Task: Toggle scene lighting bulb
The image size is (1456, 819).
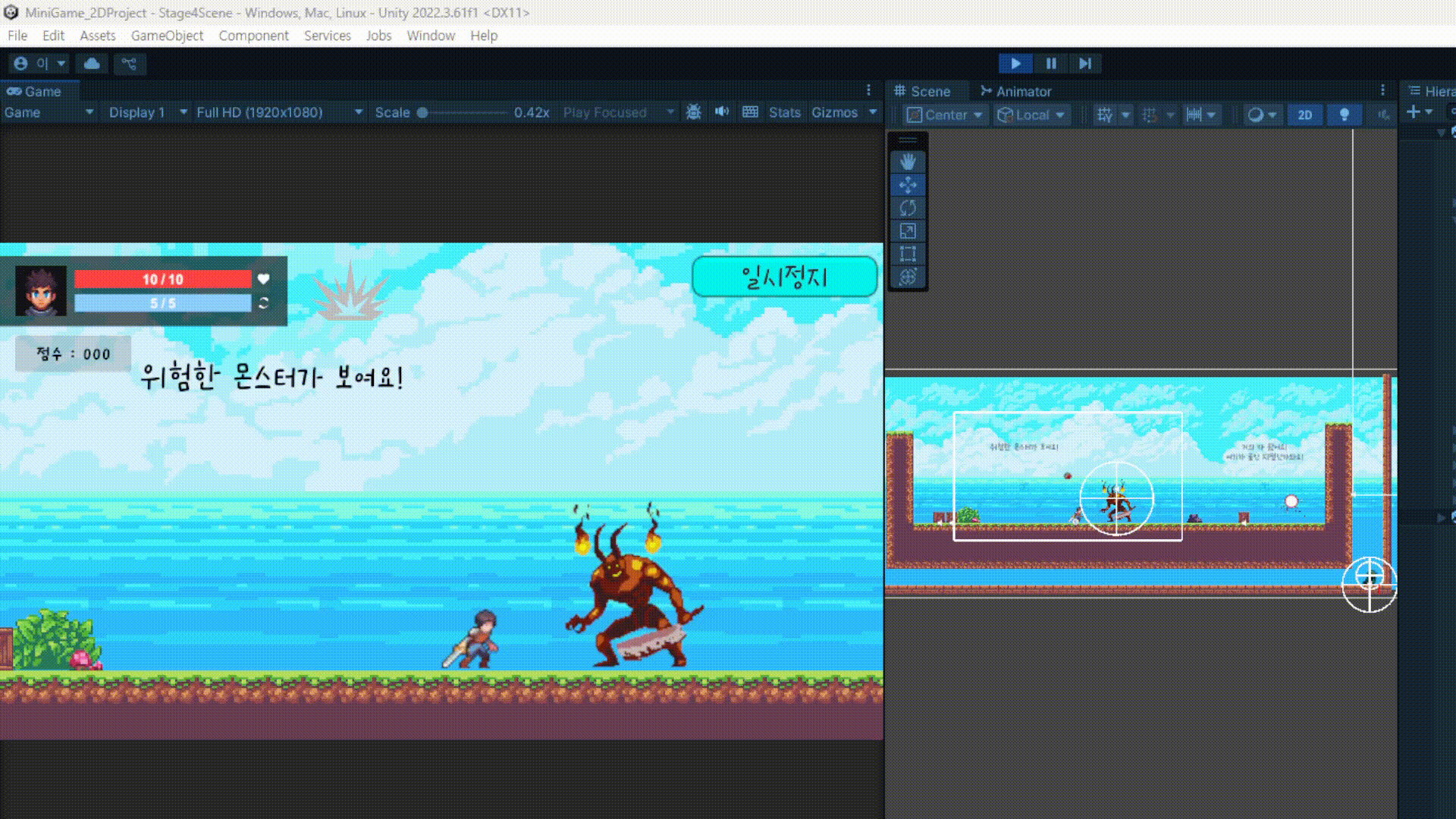Action: [1344, 115]
